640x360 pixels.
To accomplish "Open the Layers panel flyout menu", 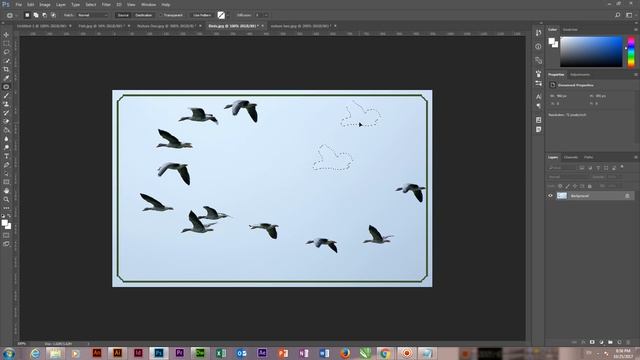I will tap(636, 157).
